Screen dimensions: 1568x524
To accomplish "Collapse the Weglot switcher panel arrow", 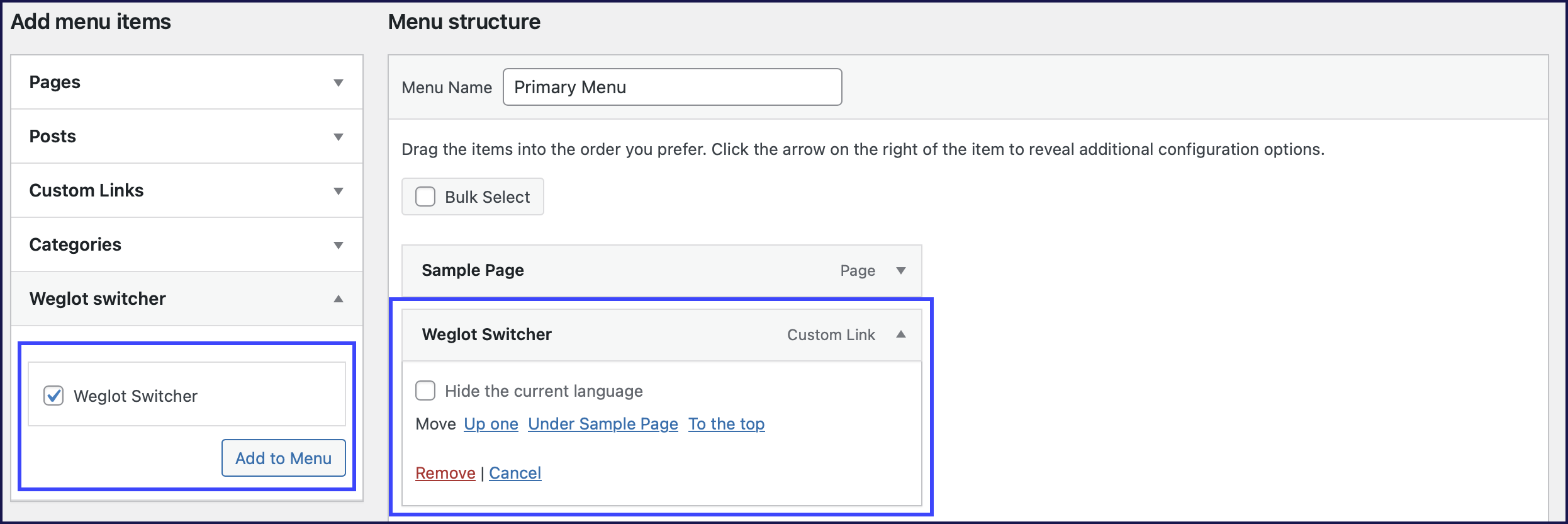I will [339, 299].
